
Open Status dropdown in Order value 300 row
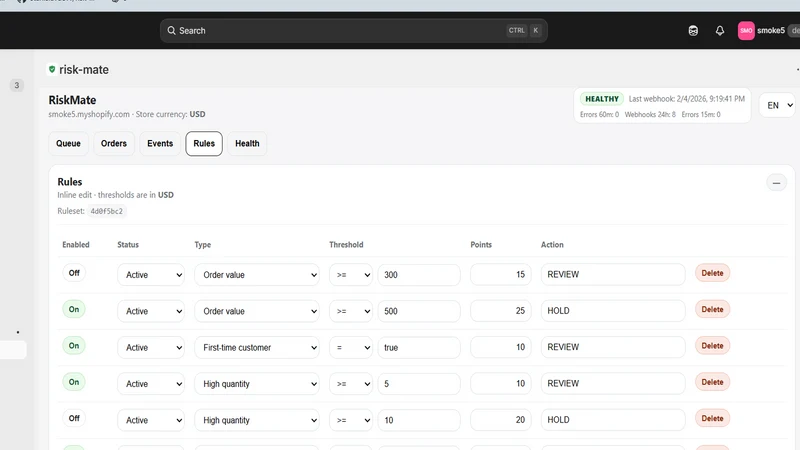(x=151, y=274)
